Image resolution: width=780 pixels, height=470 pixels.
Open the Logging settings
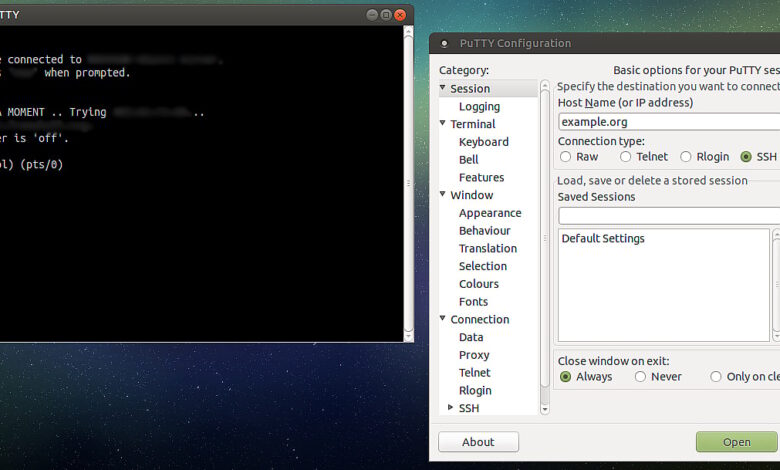click(480, 106)
